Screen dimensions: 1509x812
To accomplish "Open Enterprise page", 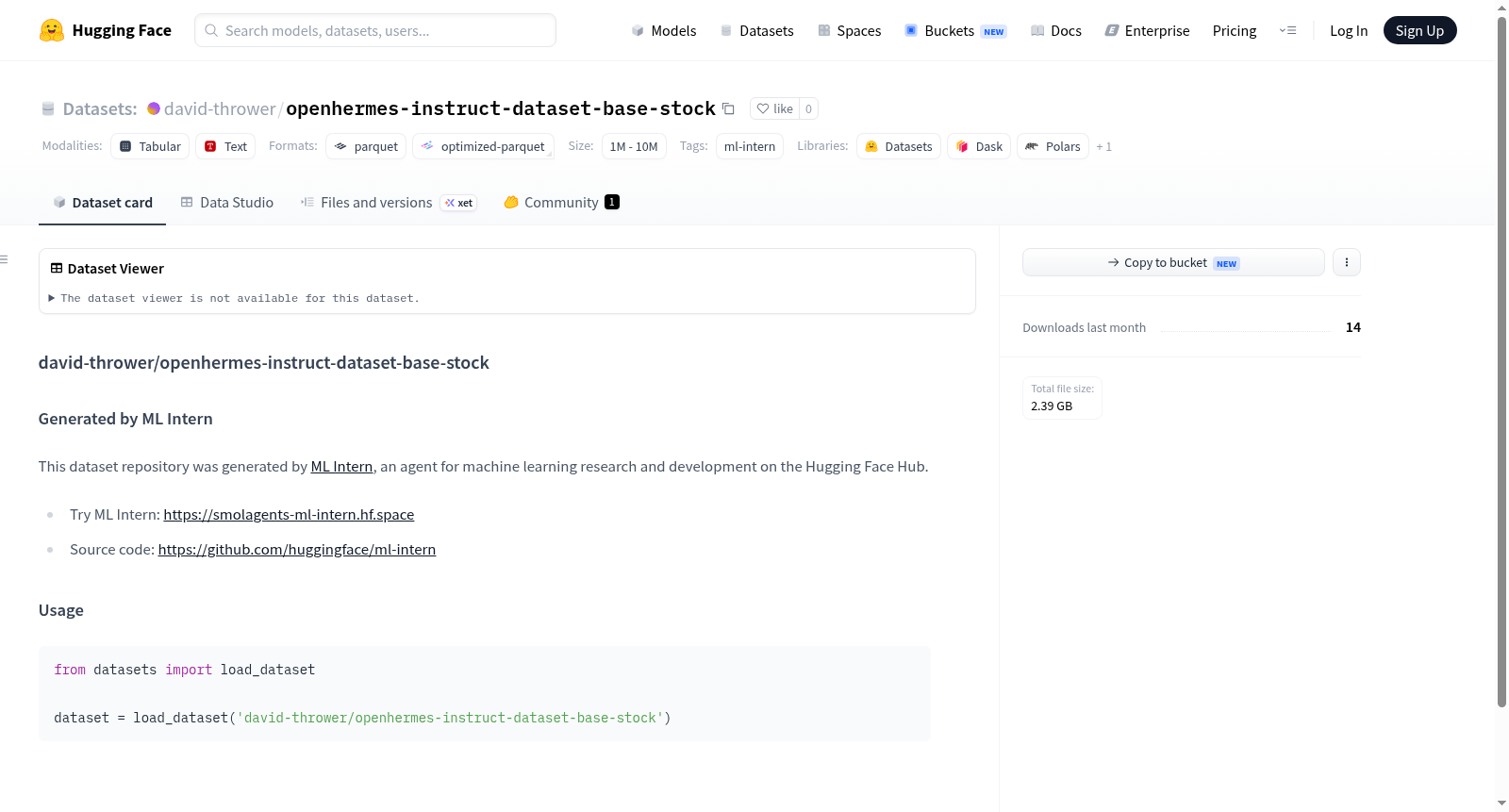I will [x=1147, y=30].
